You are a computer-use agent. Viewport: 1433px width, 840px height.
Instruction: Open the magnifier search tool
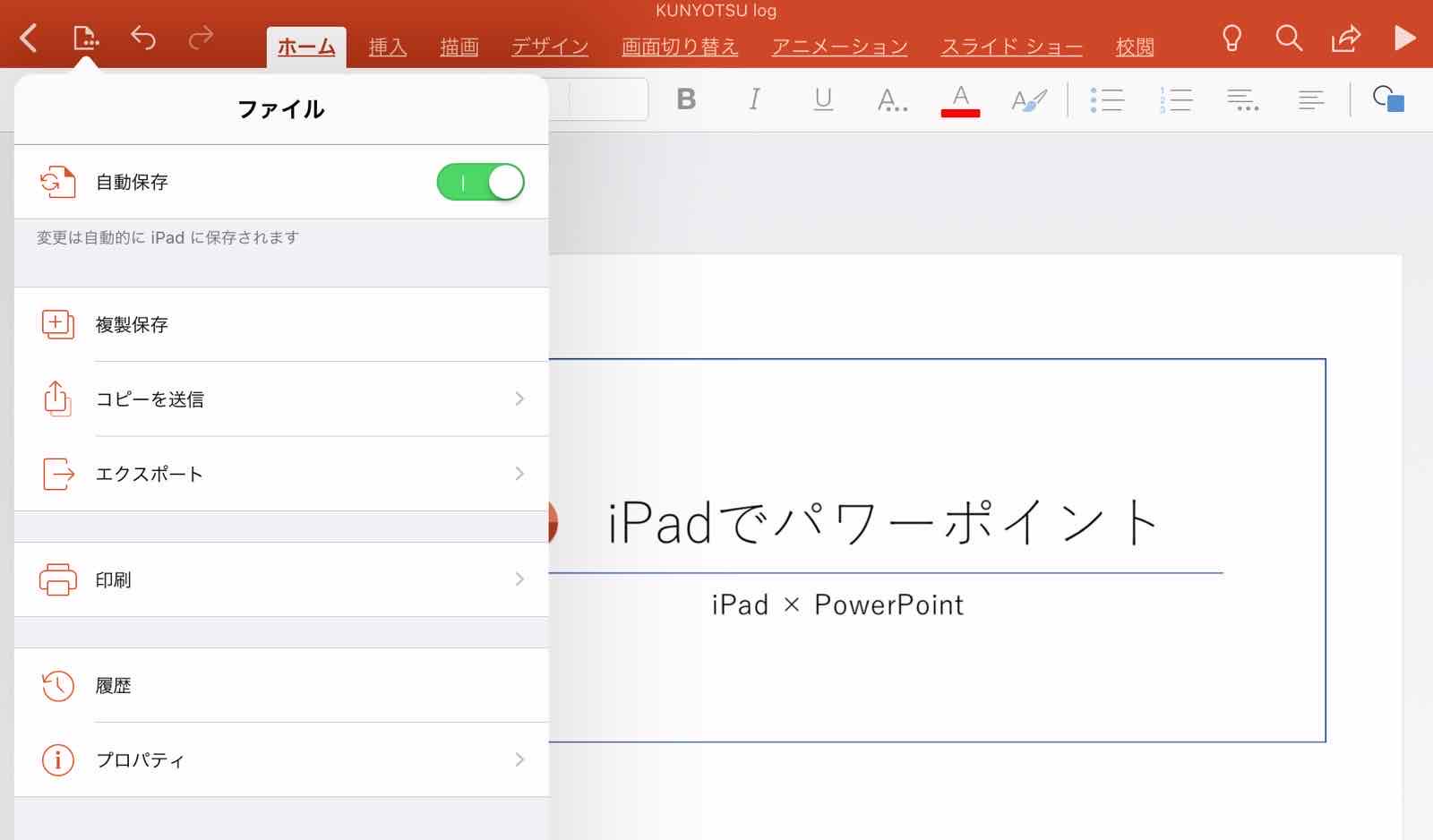pyautogui.click(x=1289, y=38)
